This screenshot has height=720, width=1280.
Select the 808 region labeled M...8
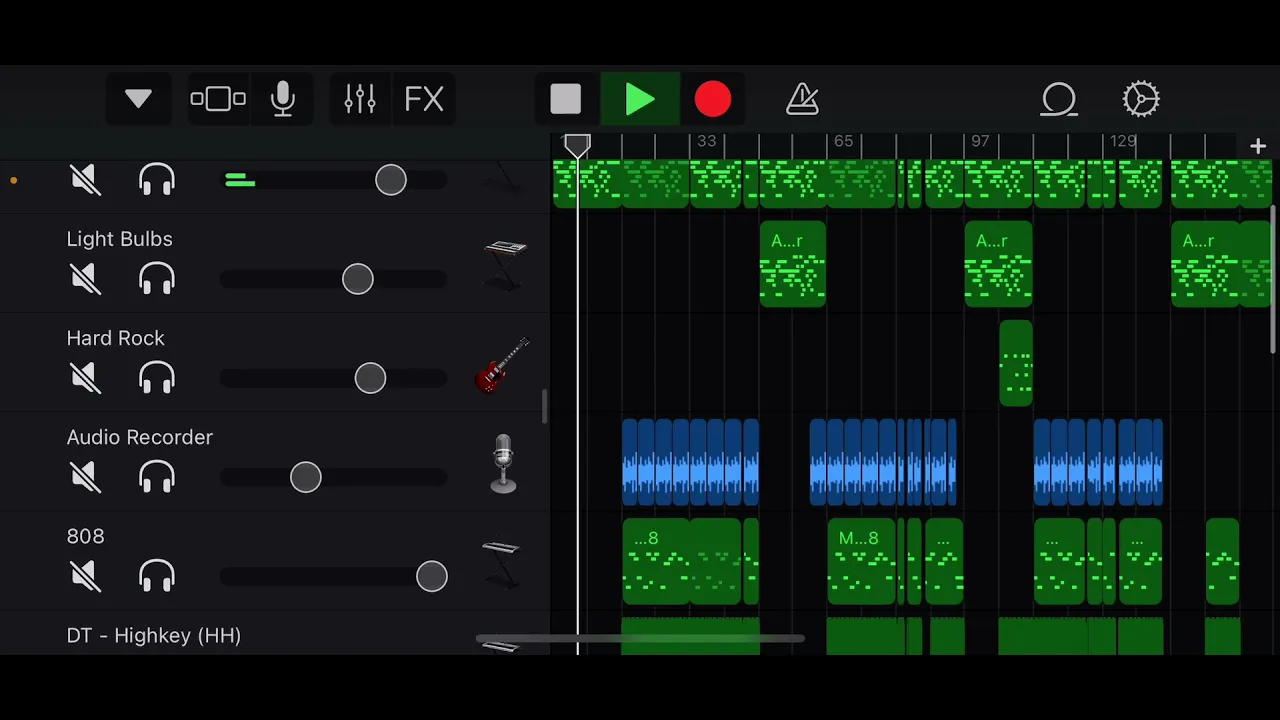click(x=861, y=562)
